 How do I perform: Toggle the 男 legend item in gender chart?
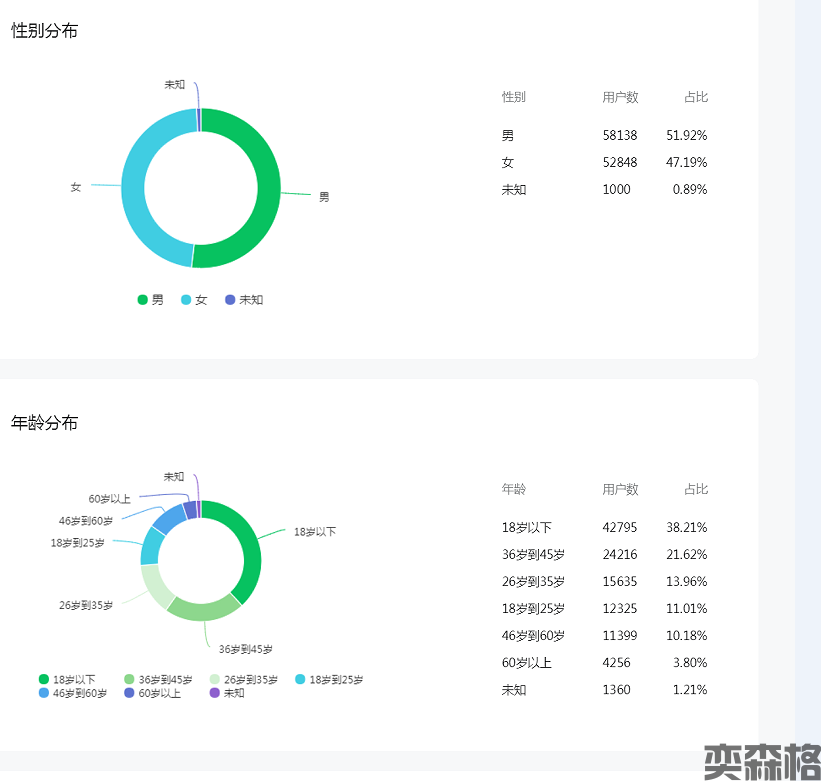150,300
